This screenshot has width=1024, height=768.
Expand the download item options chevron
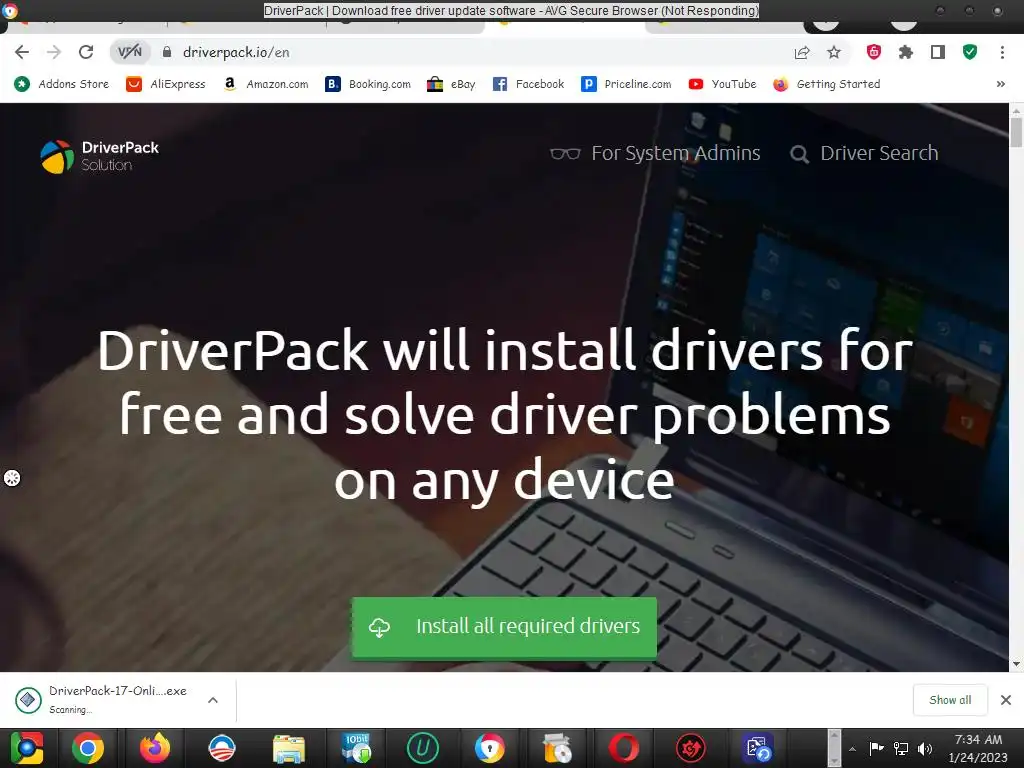213,700
